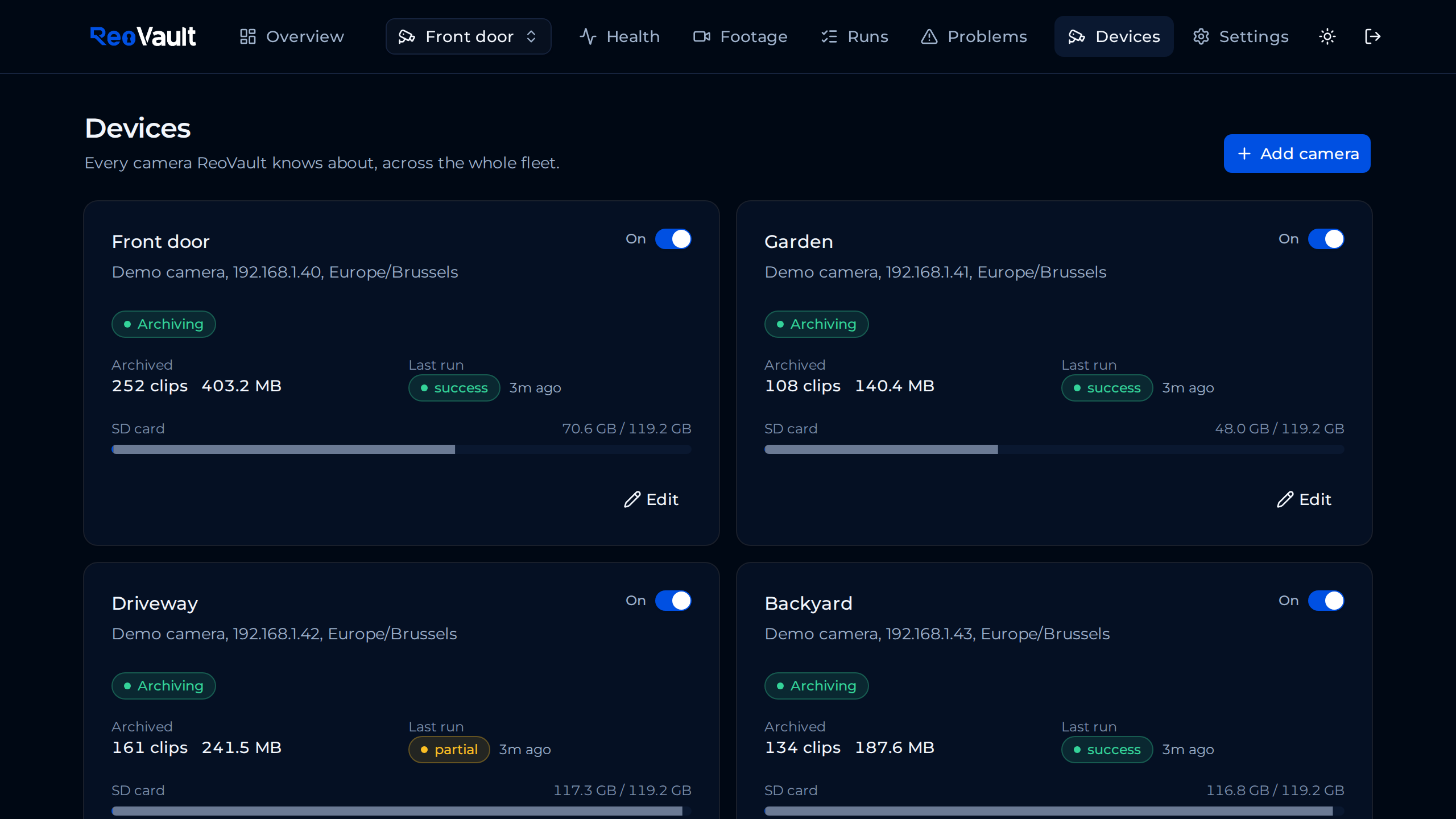This screenshot has width=1456, height=819.
Task: Open the Front door camera selector chevron
Action: click(531, 36)
